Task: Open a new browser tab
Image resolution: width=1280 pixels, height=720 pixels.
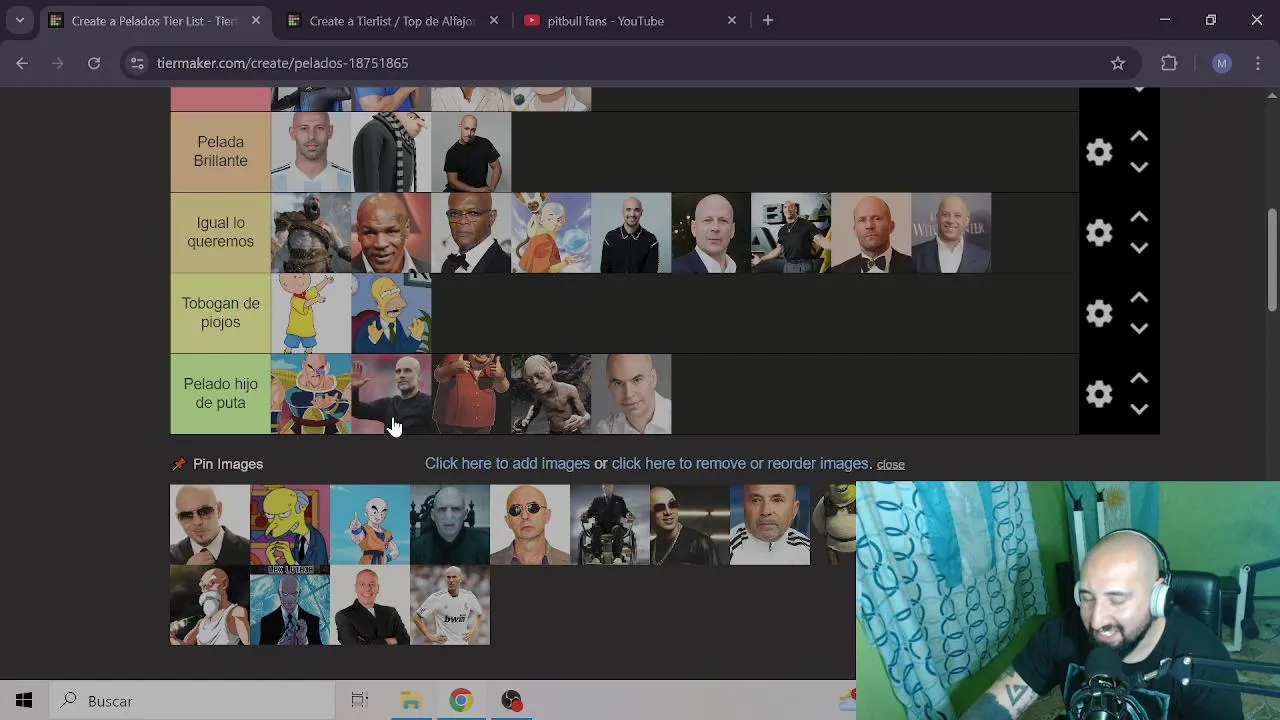Action: click(767, 20)
